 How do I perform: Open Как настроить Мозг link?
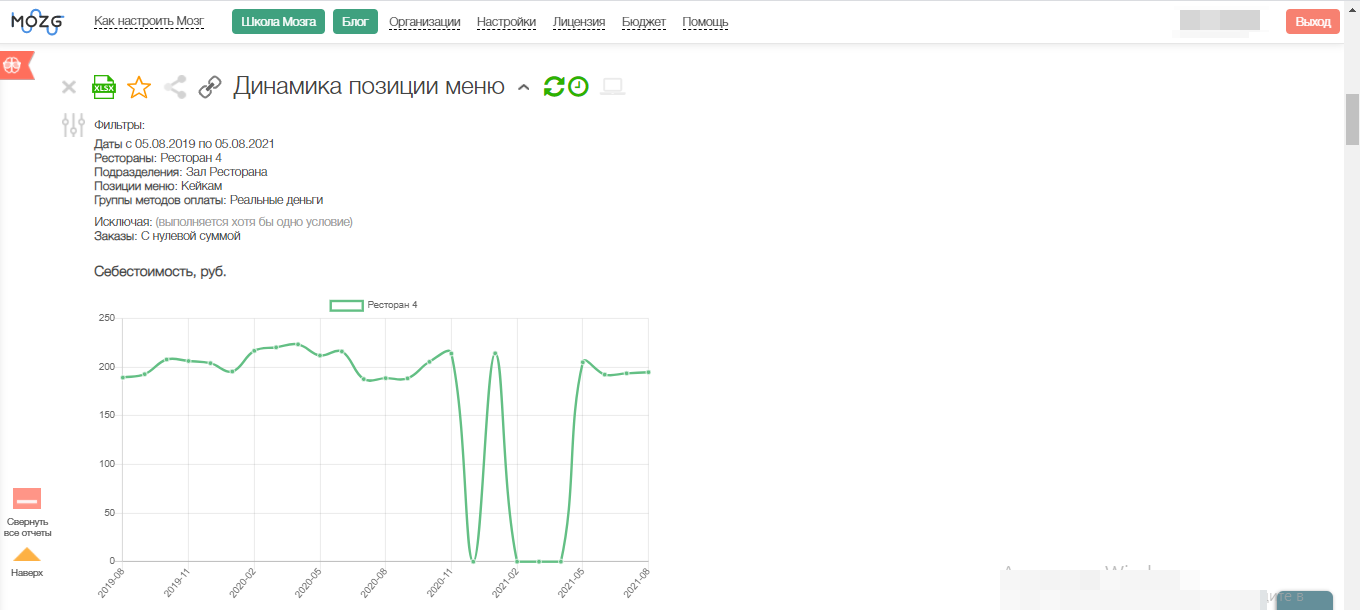click(149, 21)
